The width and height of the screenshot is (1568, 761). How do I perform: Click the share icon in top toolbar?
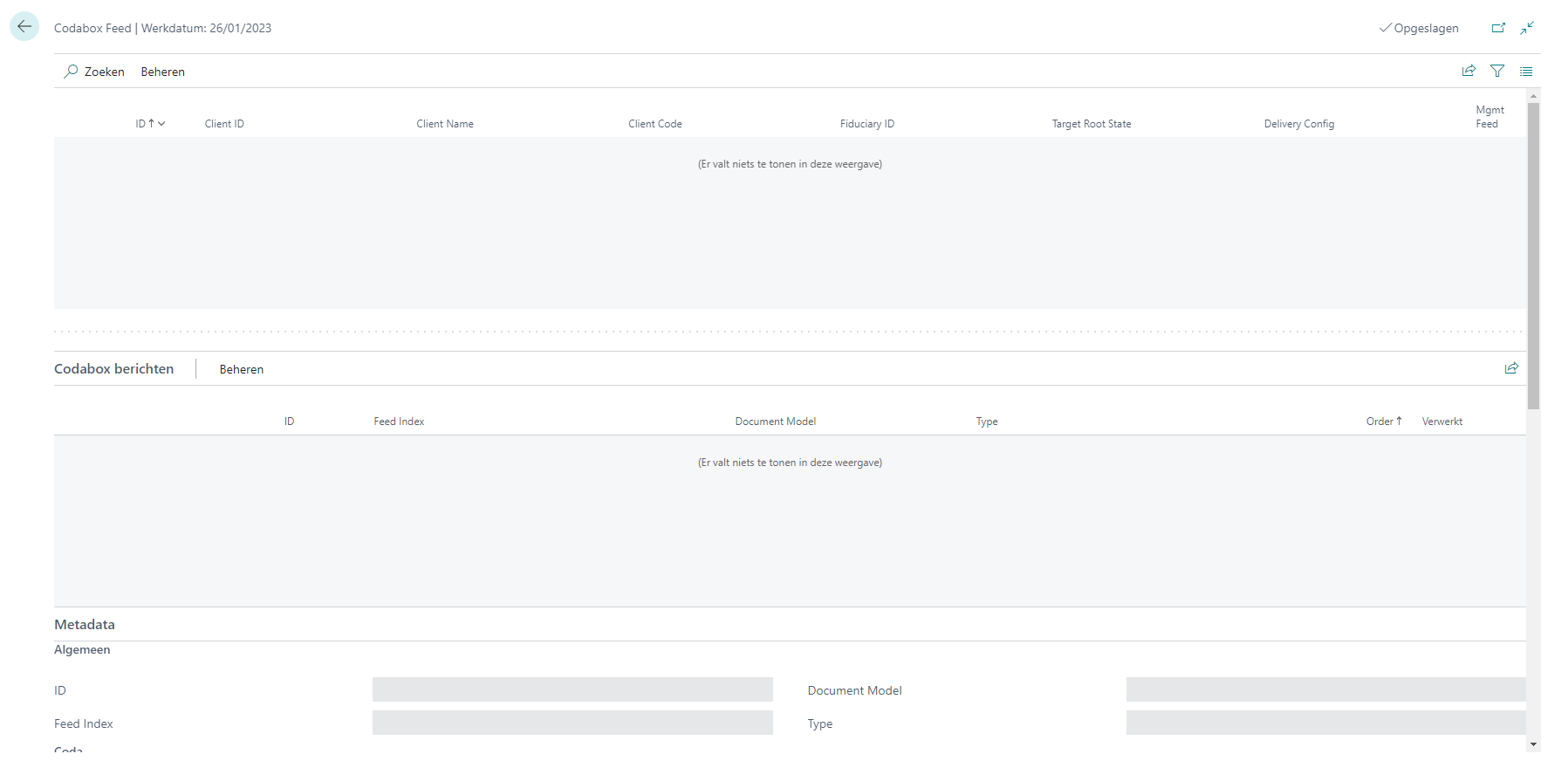[x=1469, y=72]
